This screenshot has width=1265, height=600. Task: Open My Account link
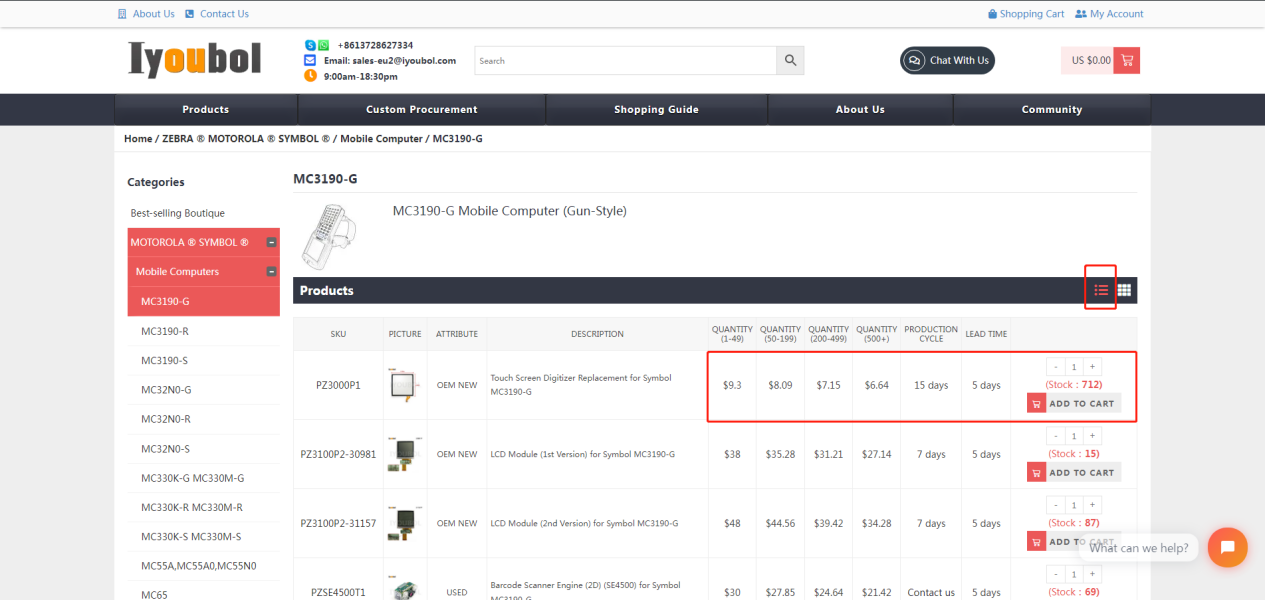[x=1109, y=14]
